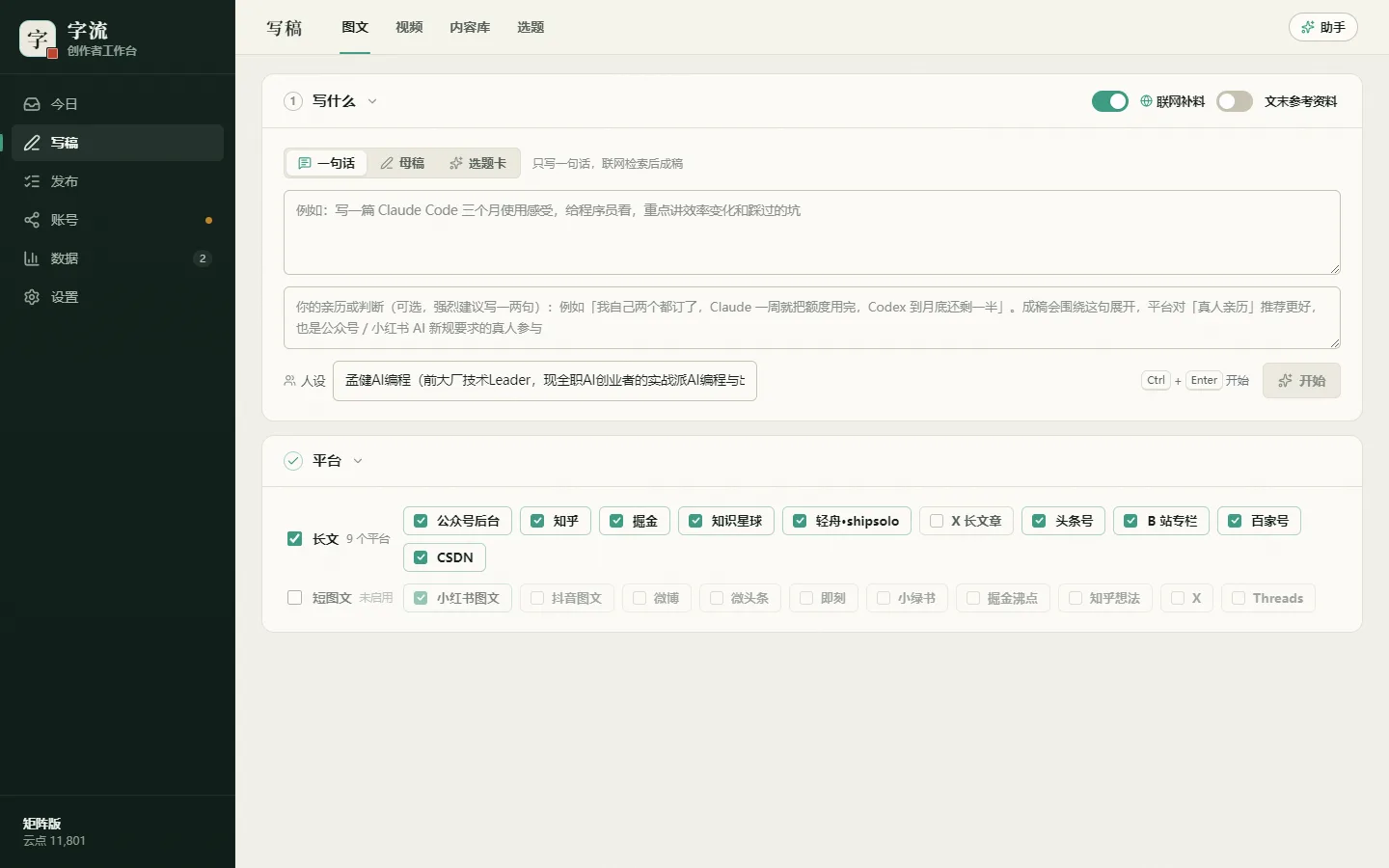Select the 一句话 mode tab
This screenshot has width=1389, height=868.
pyautogui.click(x=327, y=163)
